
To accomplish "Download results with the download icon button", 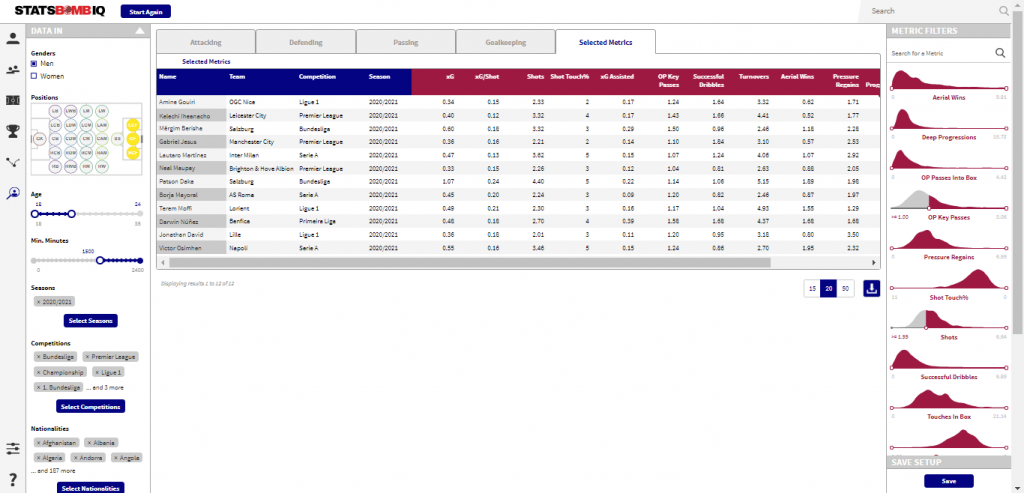I will (871, 289).
